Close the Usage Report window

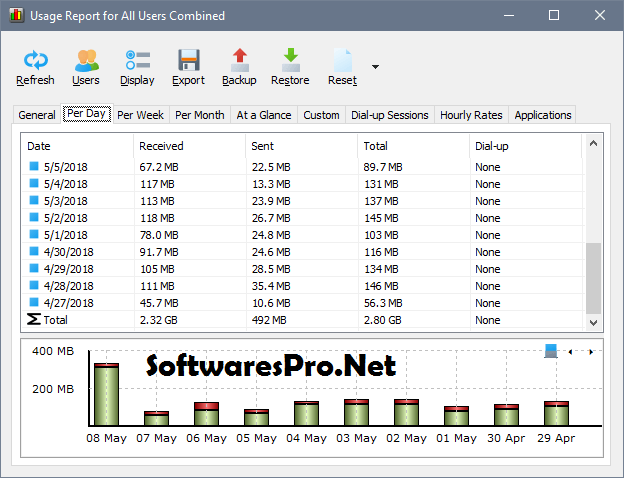(x=600, y=15)
